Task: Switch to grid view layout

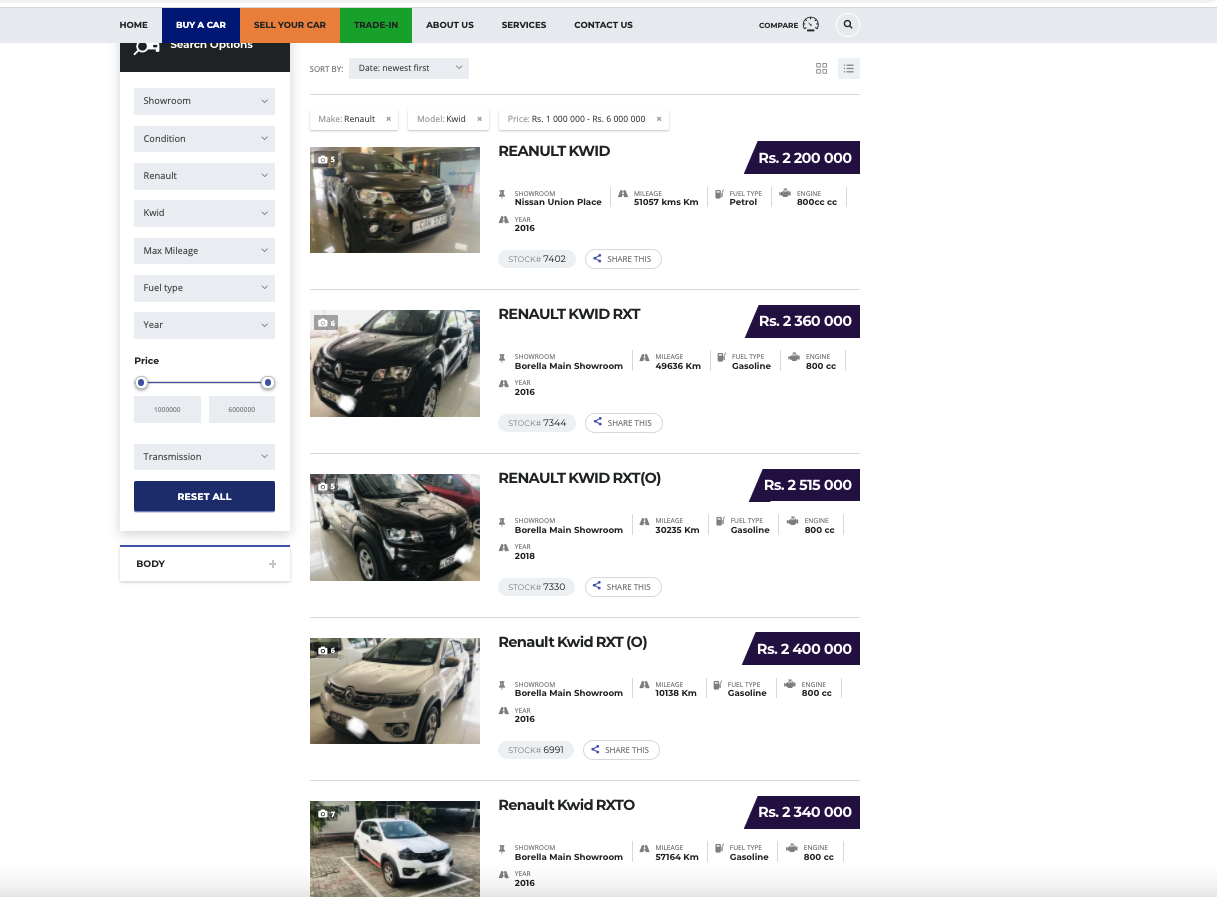Action: 822,69
